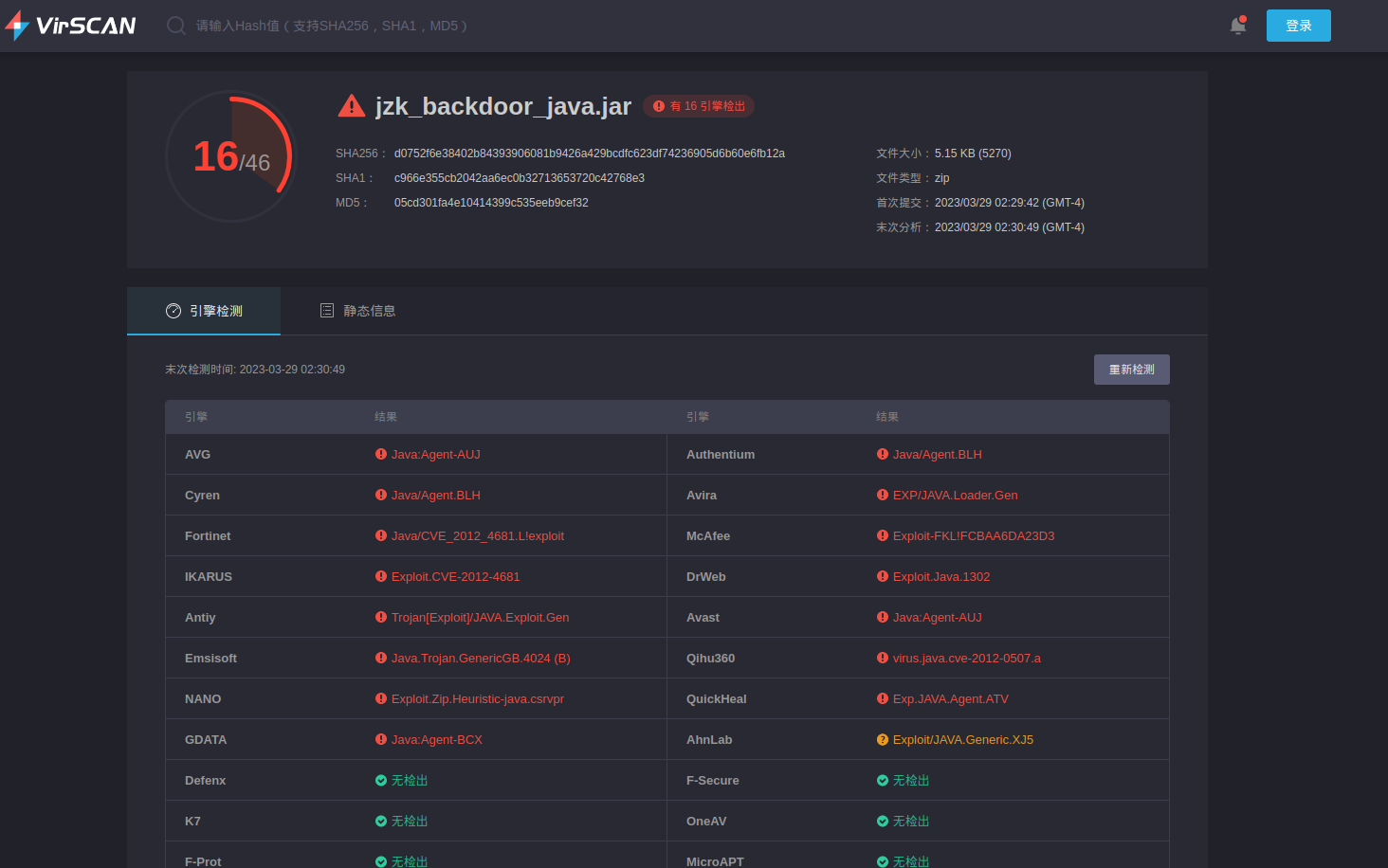Click the green check icon for Defenx

click(x=381, y=780)
